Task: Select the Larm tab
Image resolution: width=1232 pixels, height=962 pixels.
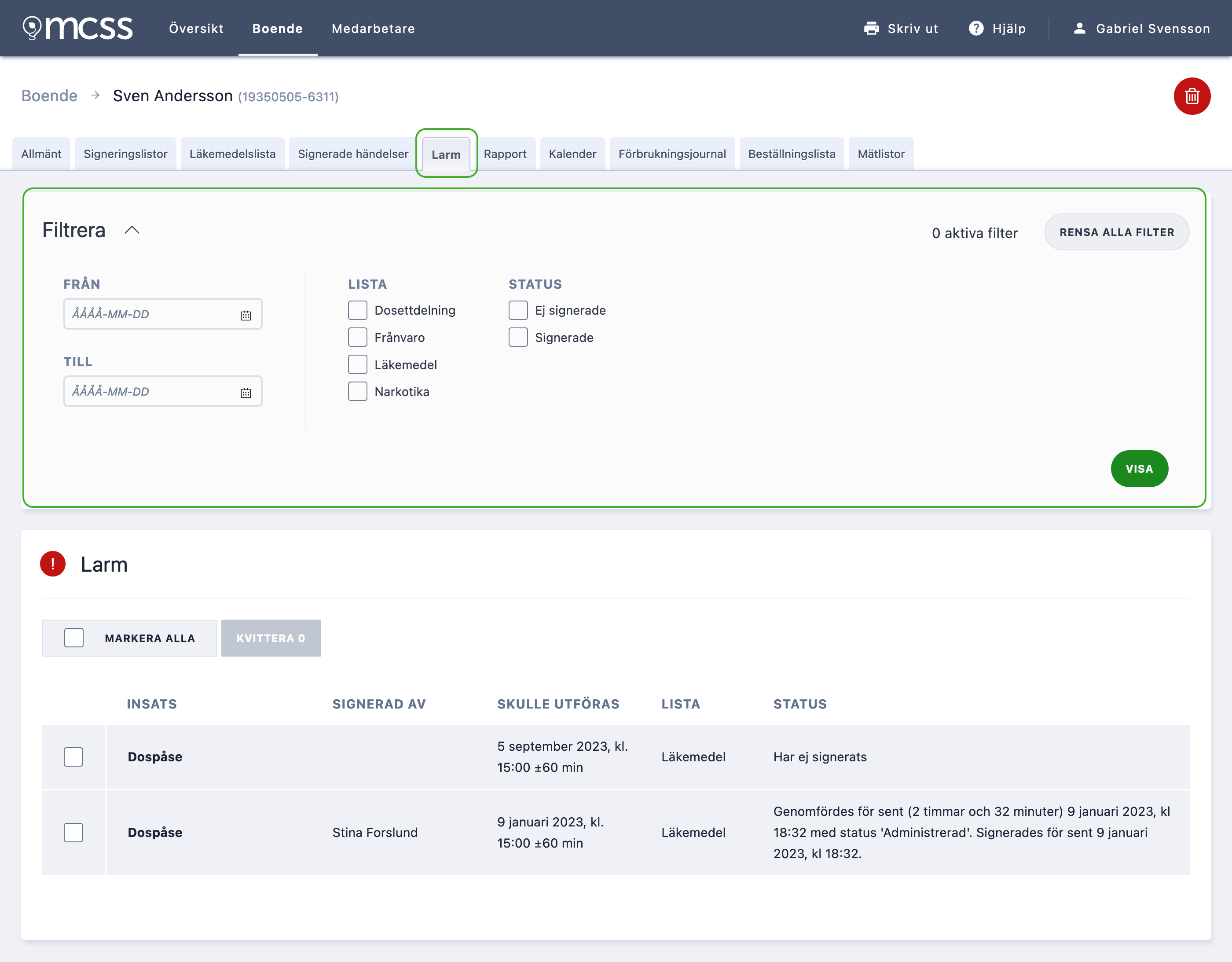Action: (446, 154)
